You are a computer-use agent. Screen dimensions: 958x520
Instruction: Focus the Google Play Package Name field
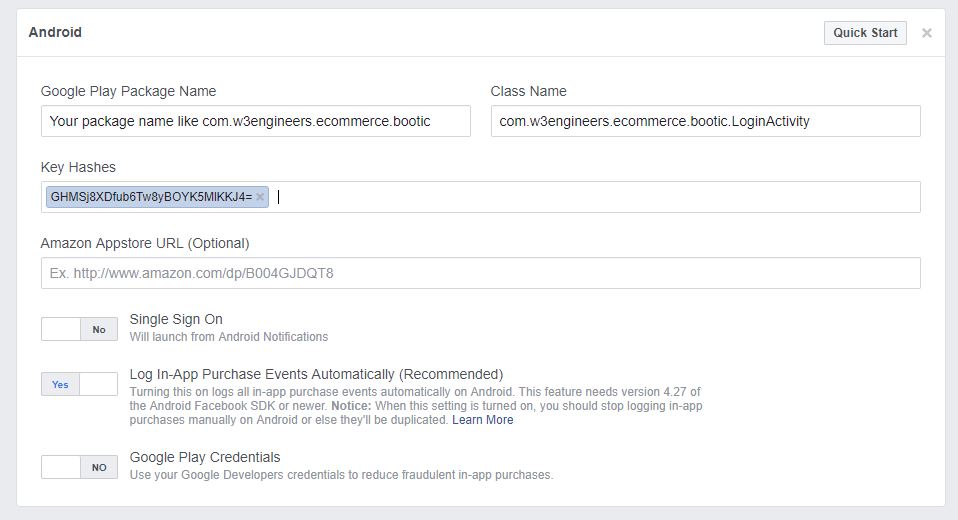click(255, 121)
